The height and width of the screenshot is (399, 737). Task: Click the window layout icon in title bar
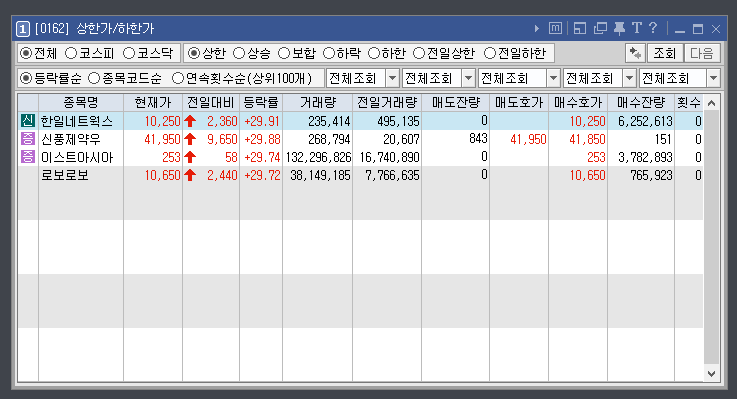pos(580,28)
